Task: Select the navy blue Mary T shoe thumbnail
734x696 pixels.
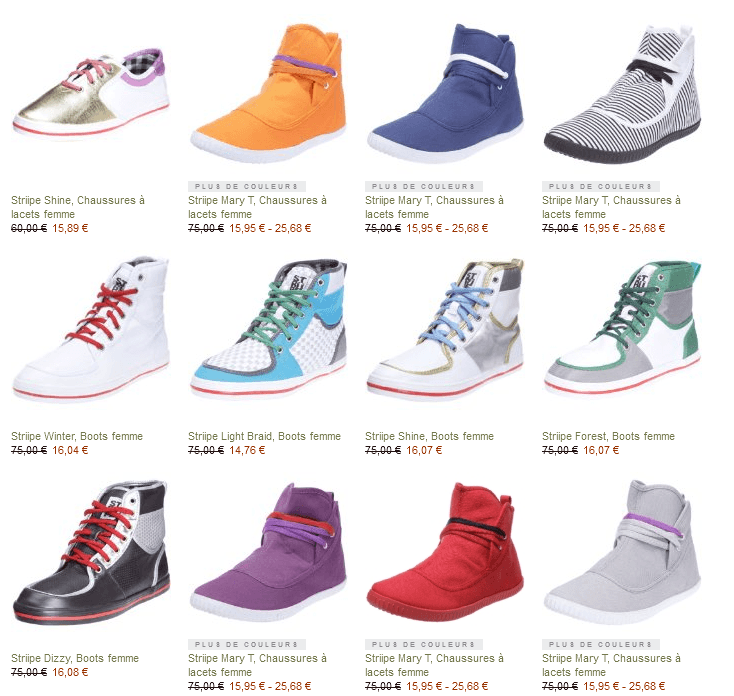Action: click(x=445, y=93)
